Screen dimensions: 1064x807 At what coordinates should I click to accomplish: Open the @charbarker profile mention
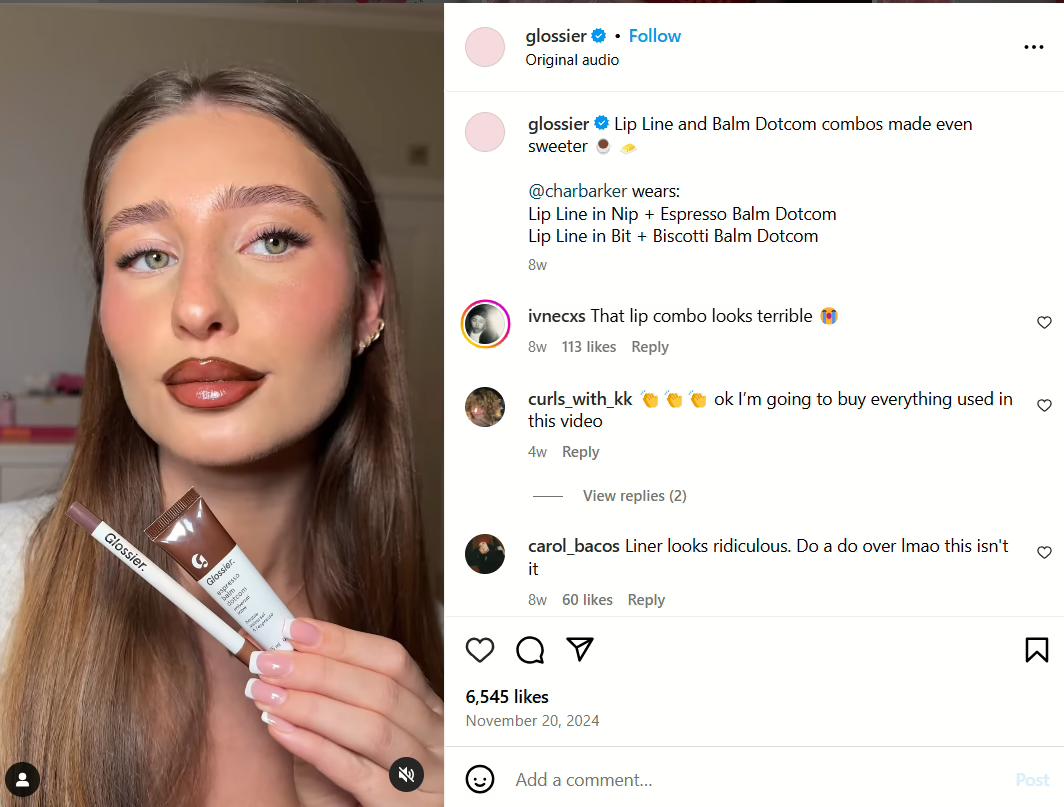point(577,191)
